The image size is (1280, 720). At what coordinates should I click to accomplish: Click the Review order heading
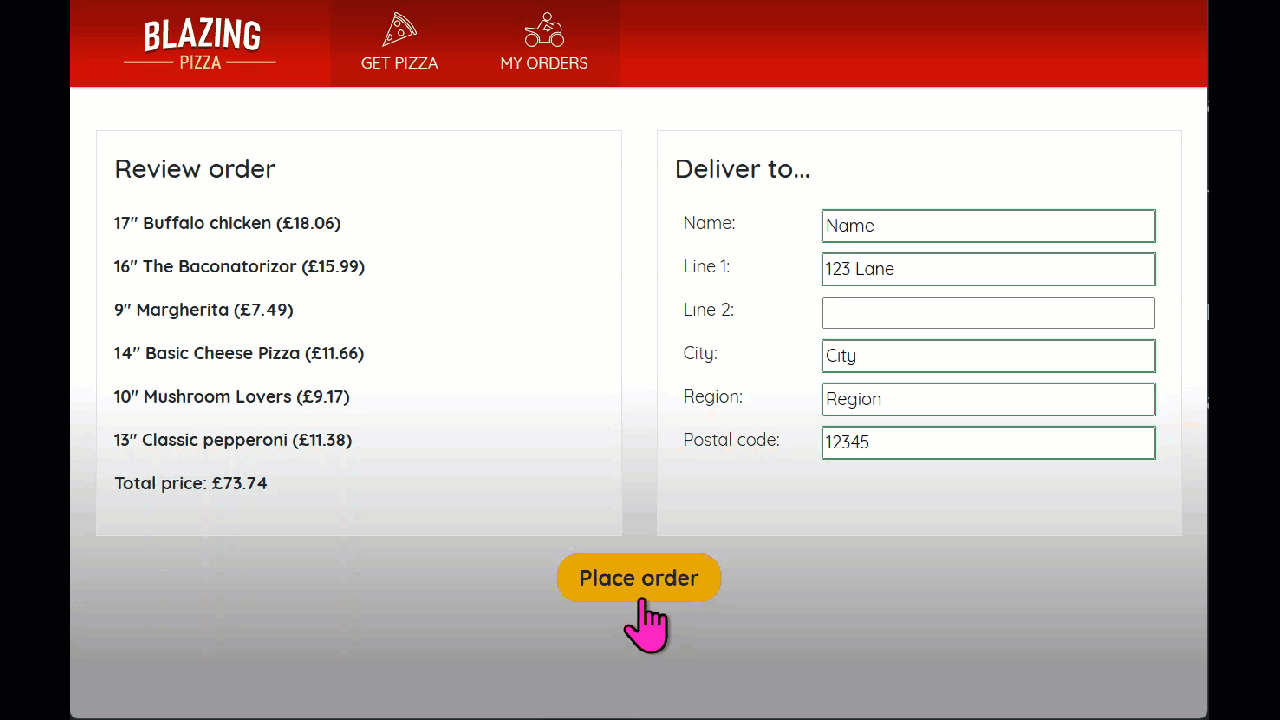(195, 169)
